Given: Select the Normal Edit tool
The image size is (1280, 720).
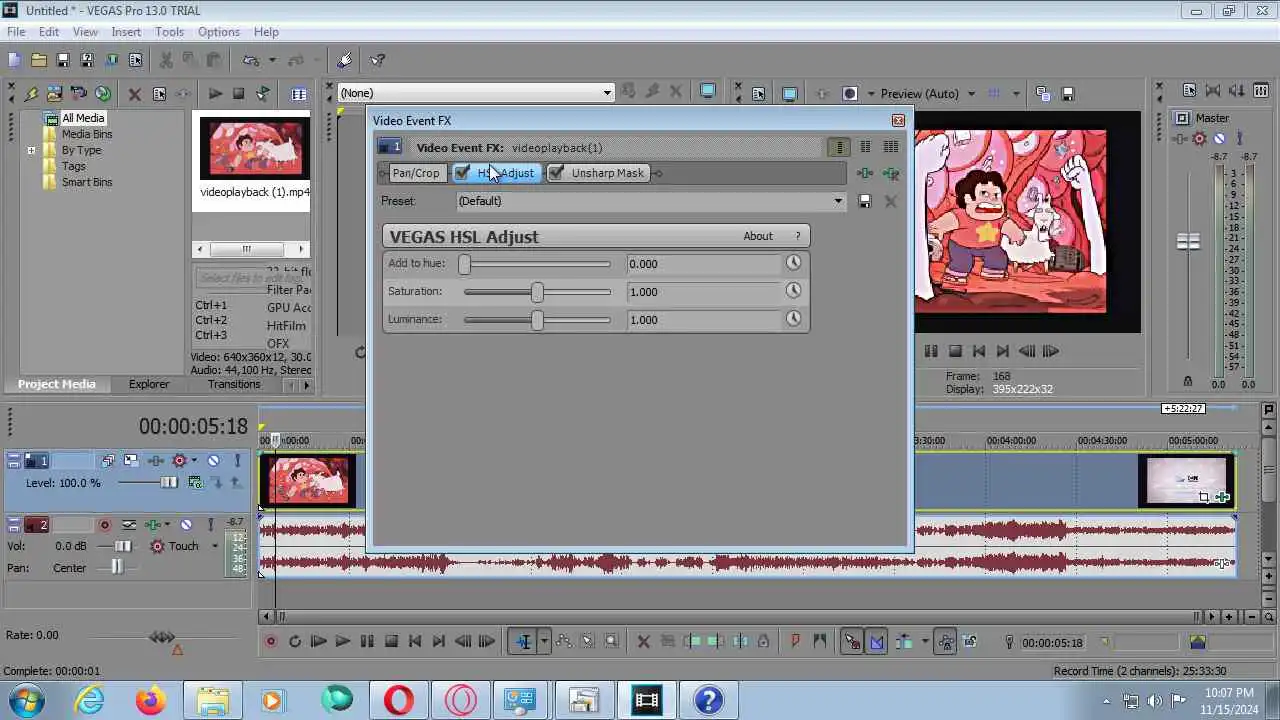Looking at the screenshot, I should 523,642.
